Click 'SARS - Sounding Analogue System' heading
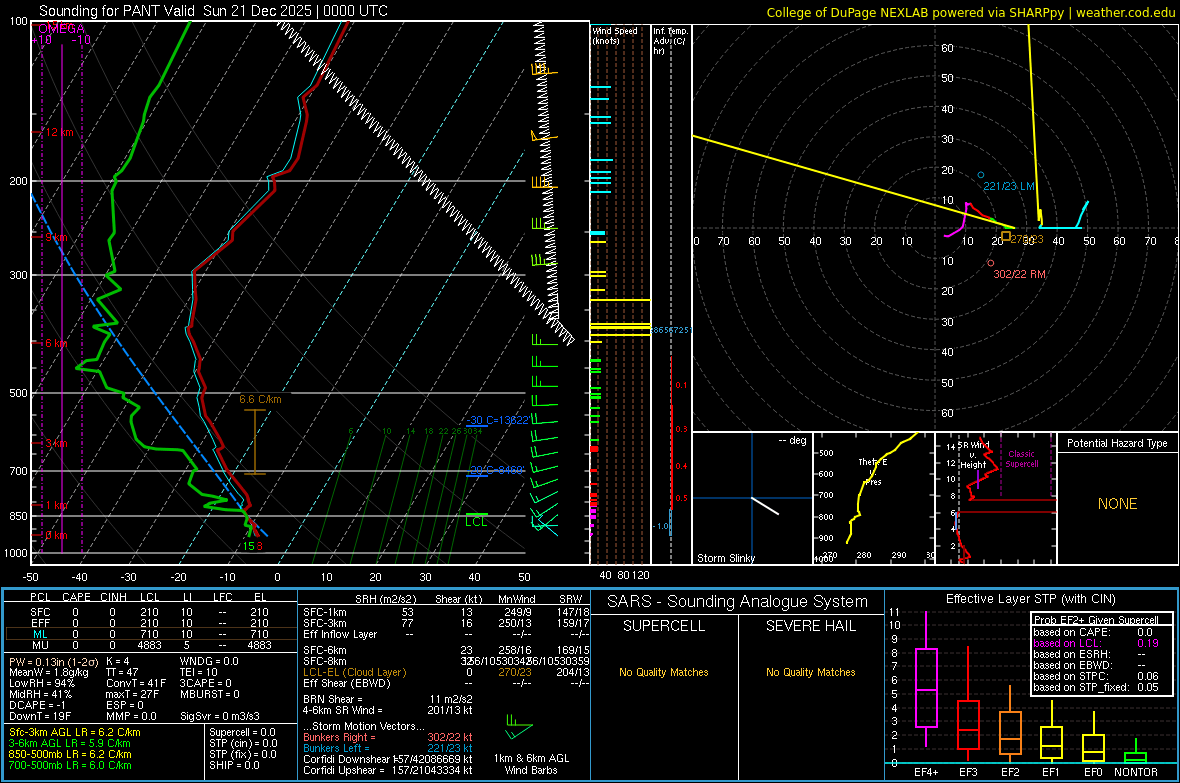The image size is (1180, 783). (738, 602)
